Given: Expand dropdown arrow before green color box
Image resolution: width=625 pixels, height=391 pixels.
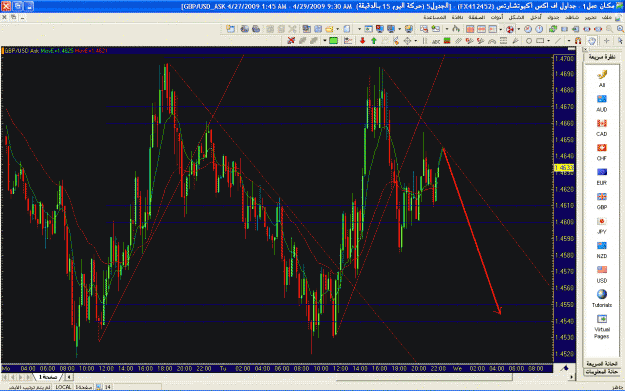Looking at the screenshot, I should [x=325, y=41].
